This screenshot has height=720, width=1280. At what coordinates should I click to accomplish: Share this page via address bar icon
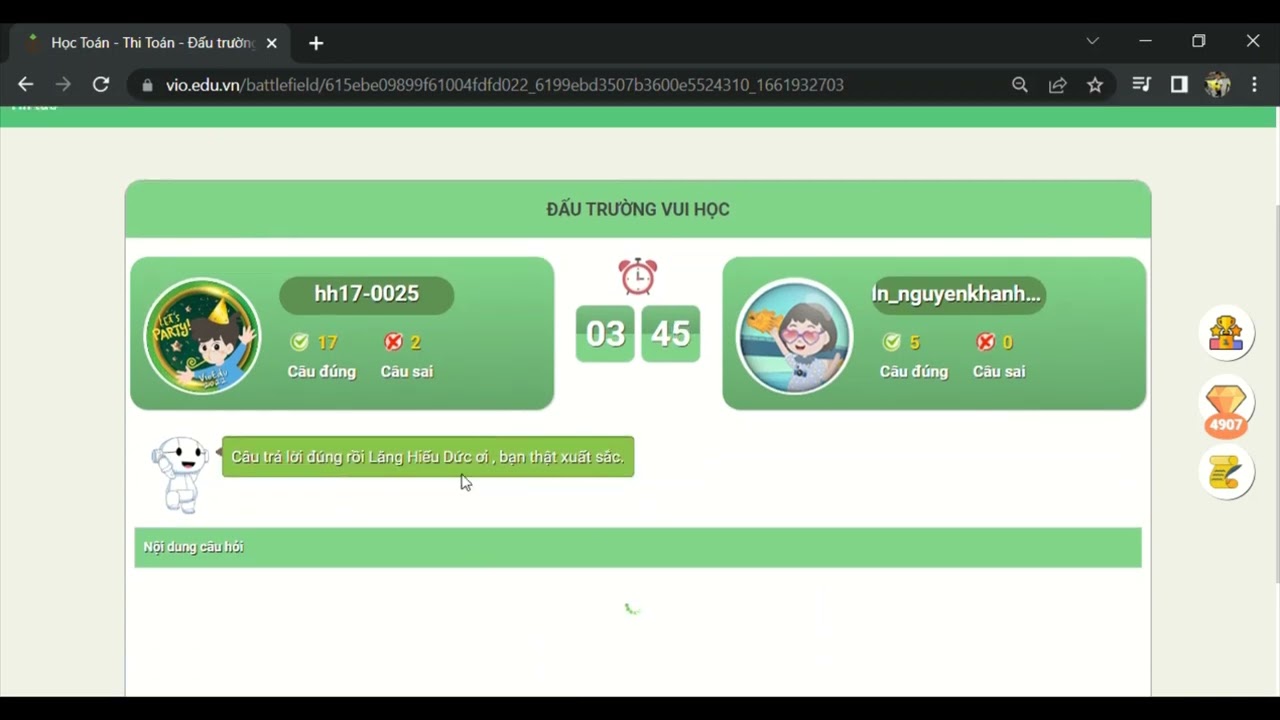coord(1057,85)
